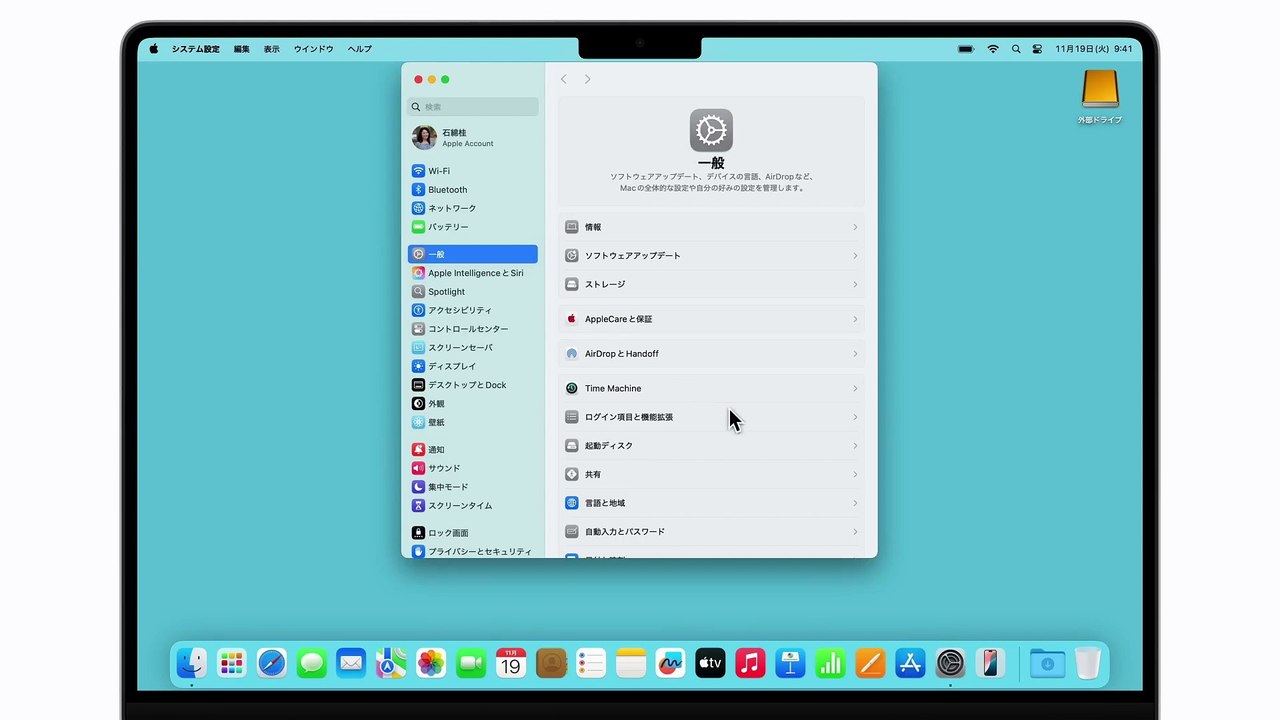This screenshot has height=720, width=1280.
Task: Open the Music app in Dock
Action: point(750,663)
